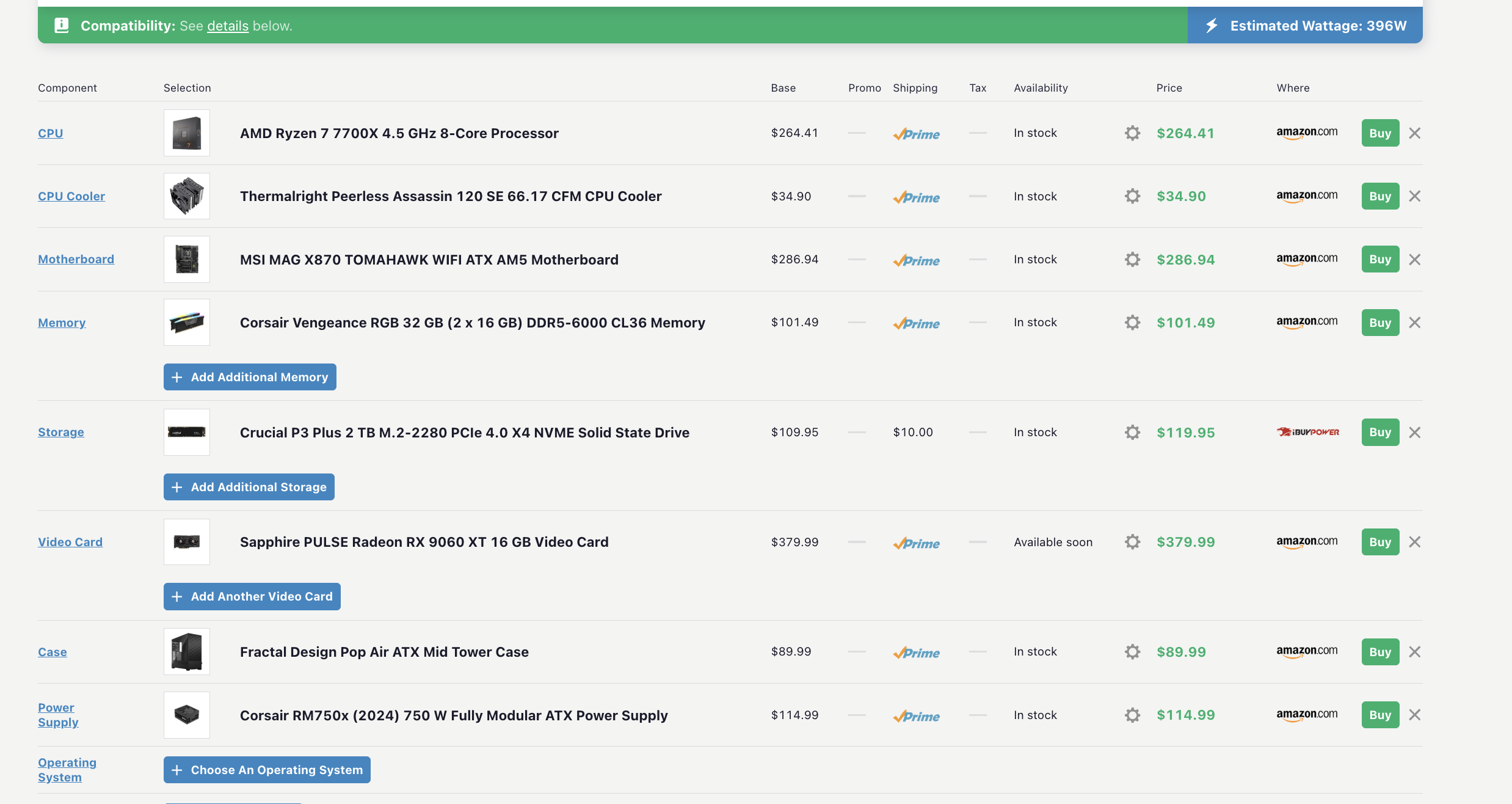Open MSI MAG X870 TOMAHAWK product name

[x=429, y=260]
